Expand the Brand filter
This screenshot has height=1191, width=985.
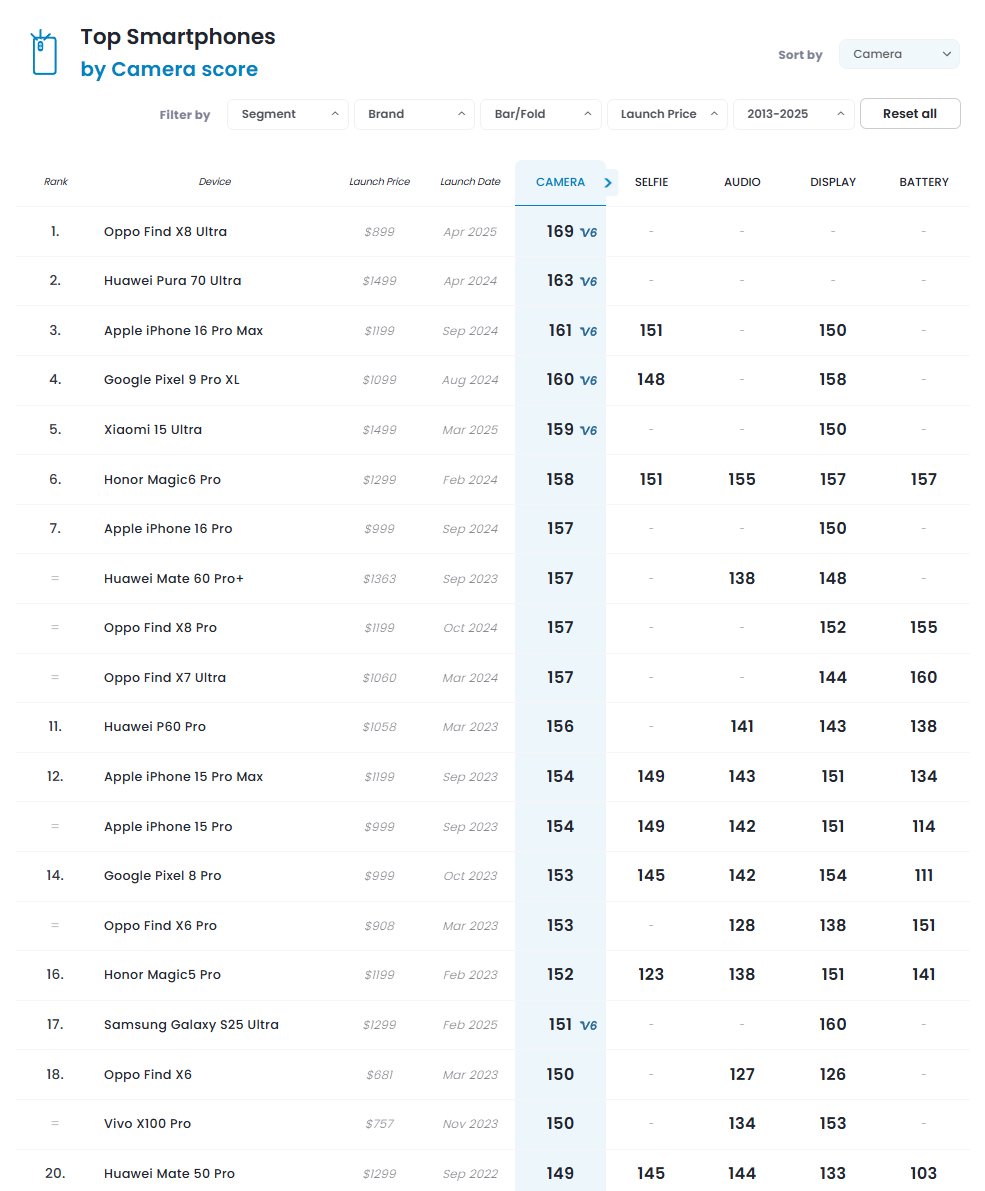click(415, 114)
